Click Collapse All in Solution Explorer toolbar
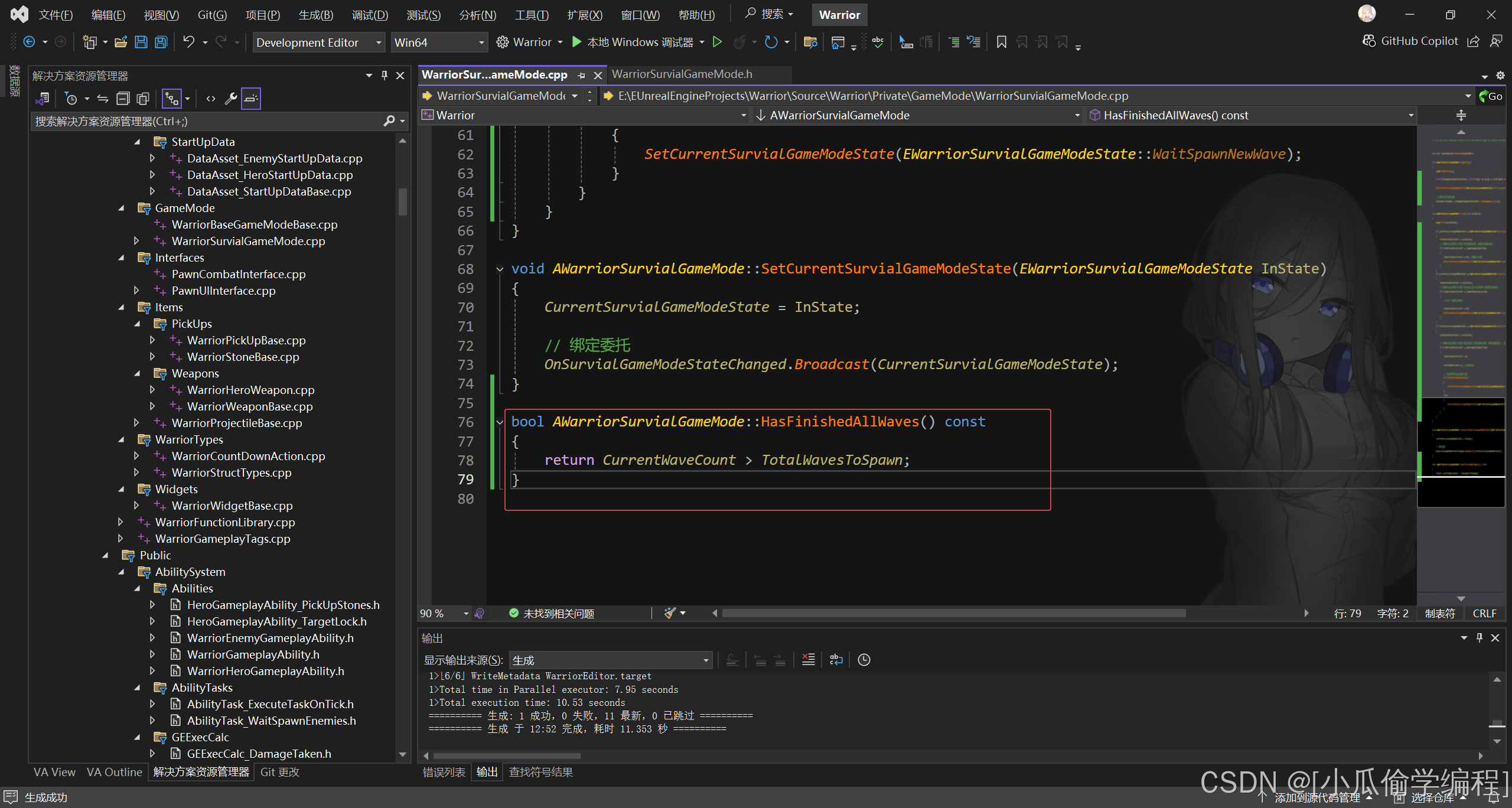The height and width of the screenshot is (808, 1512). pyautogui.click(x=123, y=99)
